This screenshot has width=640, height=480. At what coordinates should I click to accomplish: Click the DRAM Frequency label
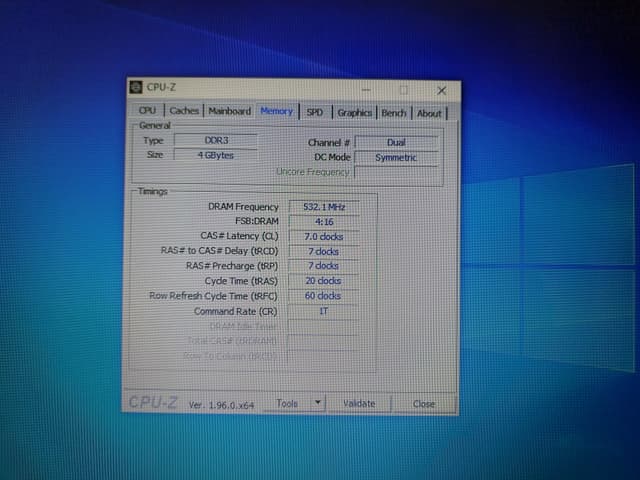[x=243, y=207]
